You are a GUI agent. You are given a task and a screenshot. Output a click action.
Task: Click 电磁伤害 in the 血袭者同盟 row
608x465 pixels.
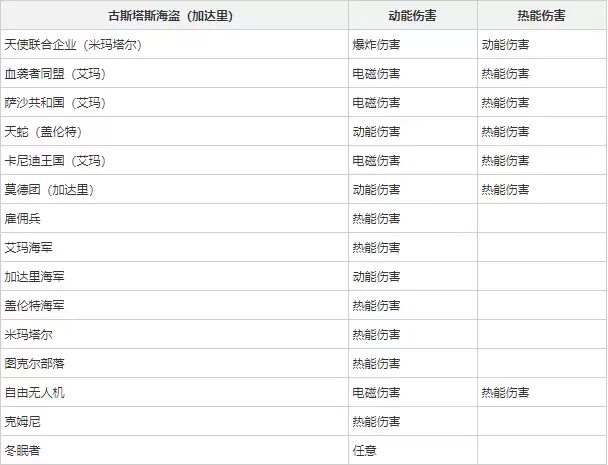click(x=376, y=74)
